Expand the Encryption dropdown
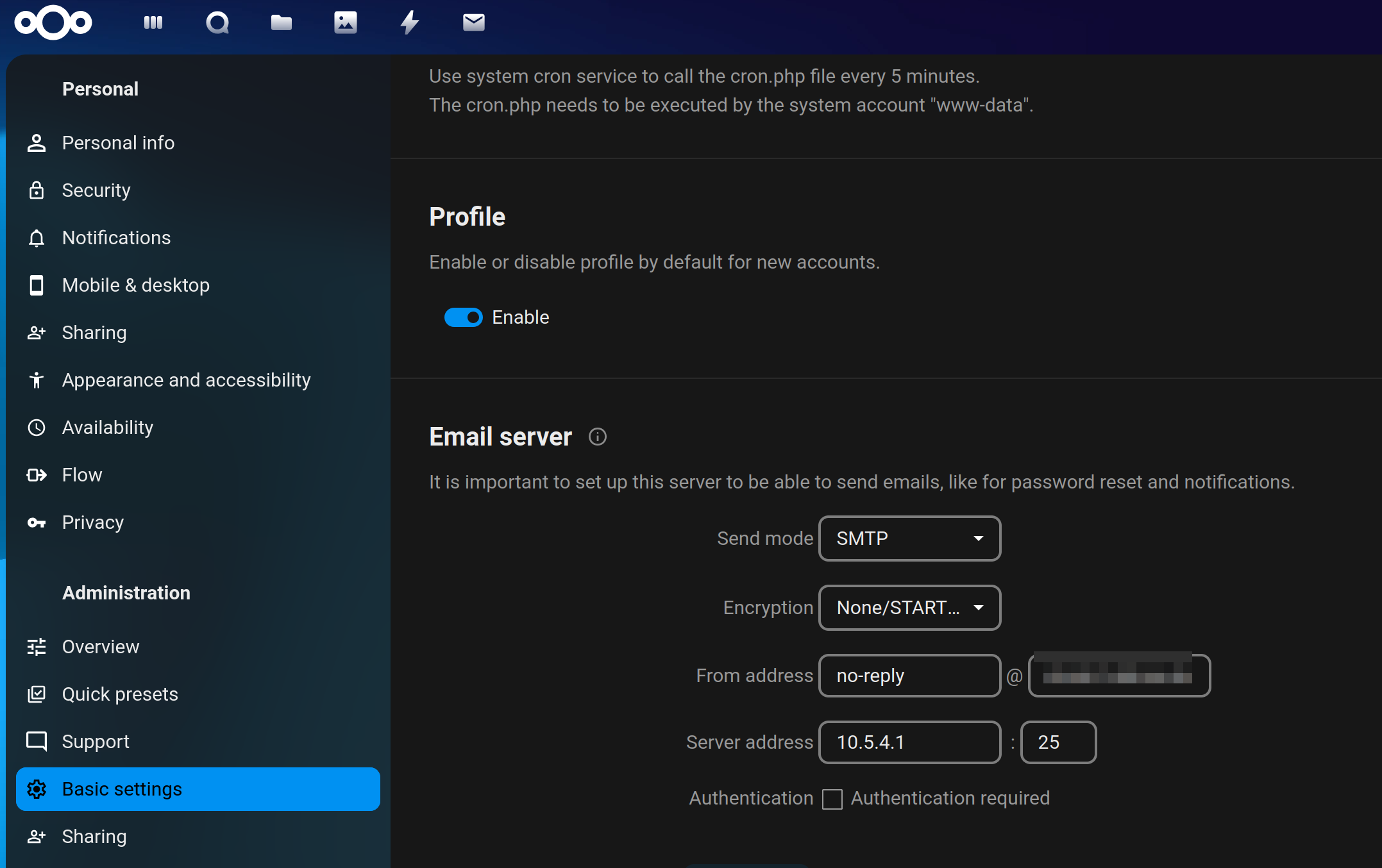1382x868 pixels. click(909, 608)
